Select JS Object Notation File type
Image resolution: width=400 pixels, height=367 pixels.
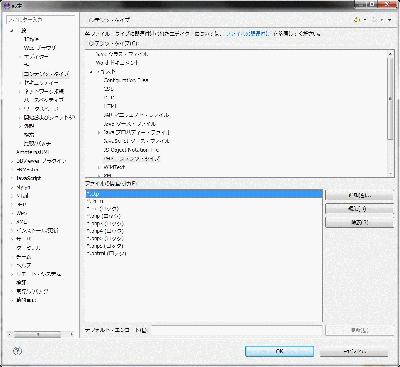(131, 150)
